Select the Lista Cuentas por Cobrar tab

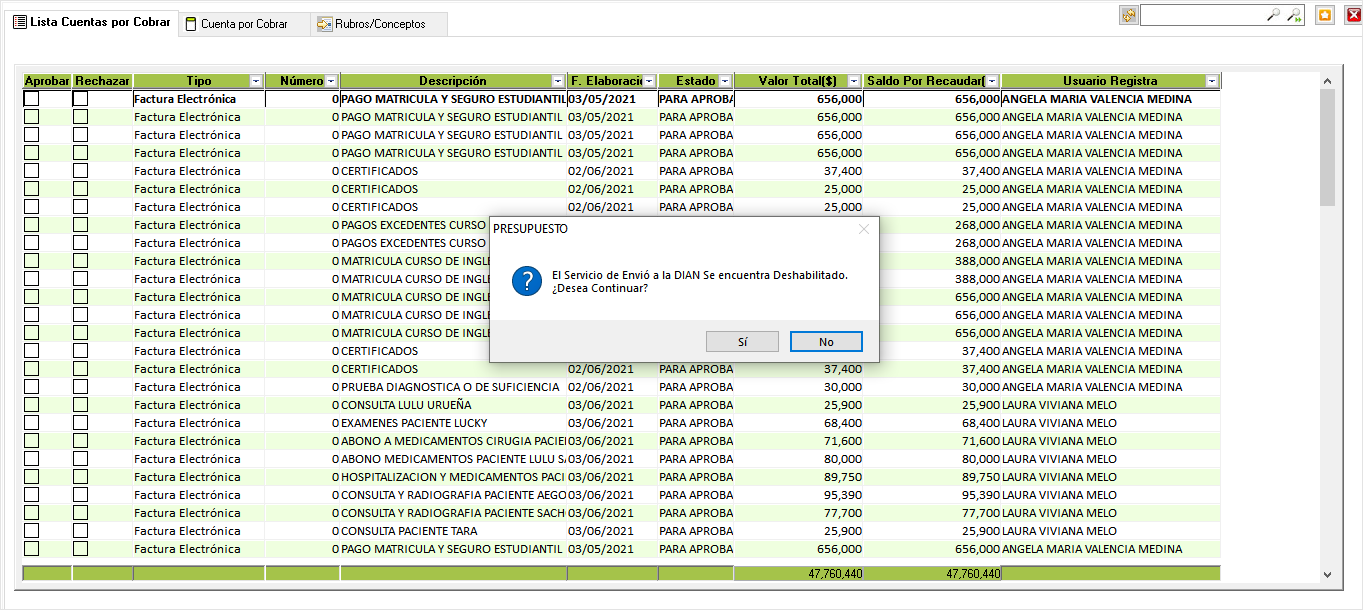tap(92, 22)
